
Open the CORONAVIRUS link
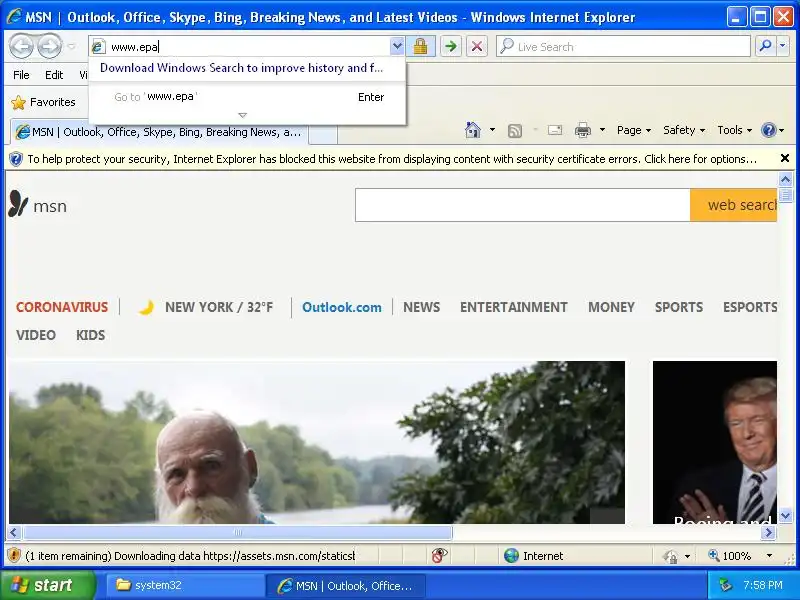[x=62, y=307]
